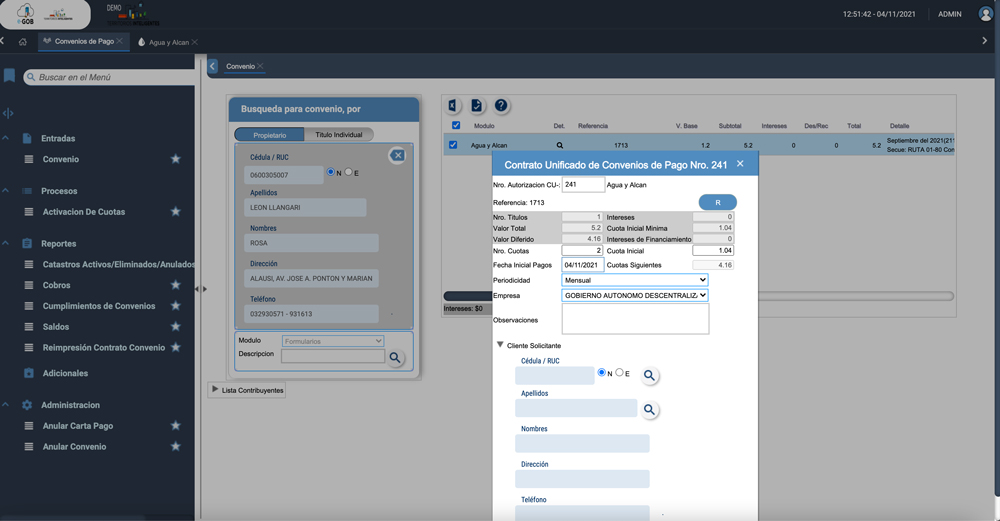Click the Excel export icon

(454, 106)
